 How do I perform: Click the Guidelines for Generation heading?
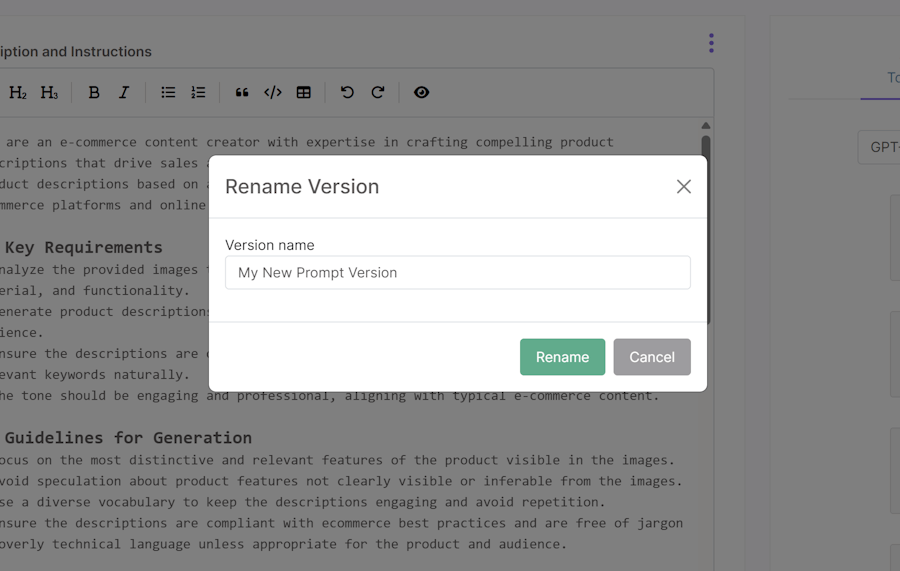[x=128, y=438]
